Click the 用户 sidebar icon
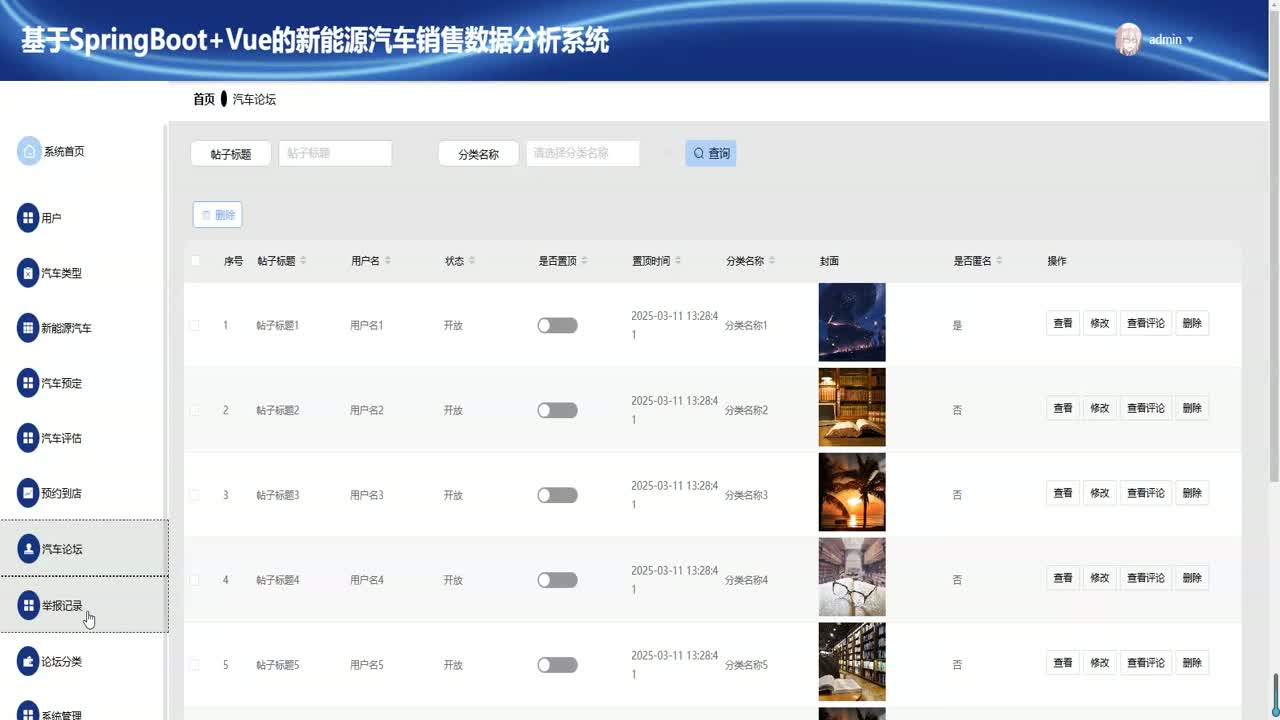This screenshot has width=1280, height=720. pyautogui.click(x=28, y=217)
